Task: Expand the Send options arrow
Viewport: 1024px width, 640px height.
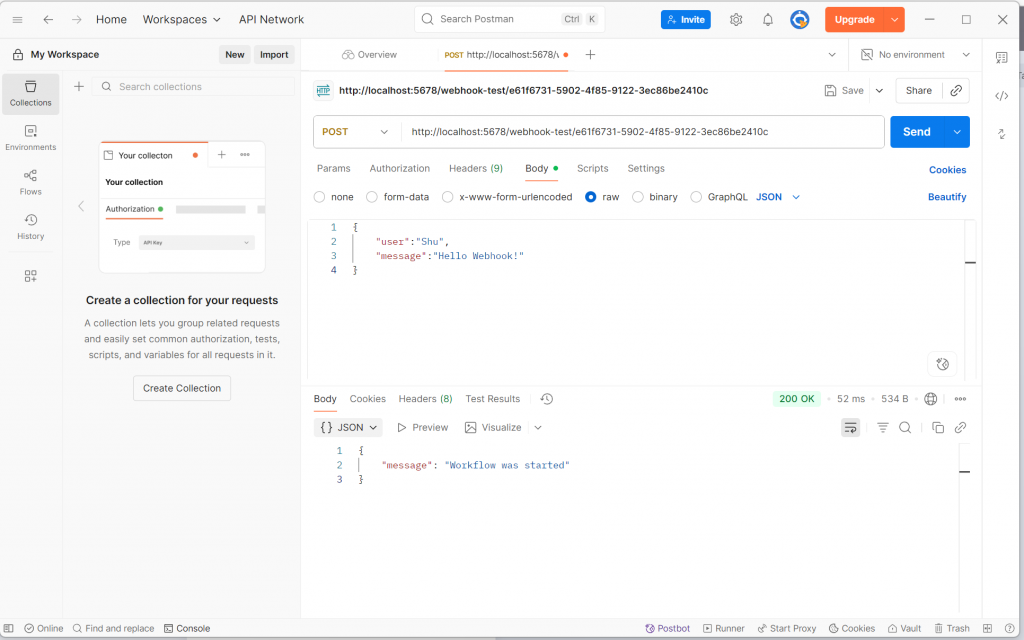Action: pos(957,132)
